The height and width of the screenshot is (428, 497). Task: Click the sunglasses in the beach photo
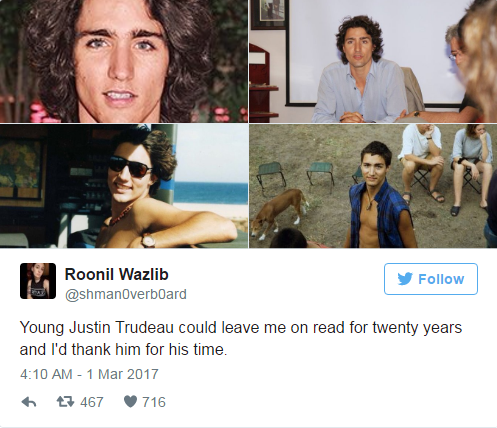[x=130, y=168]
